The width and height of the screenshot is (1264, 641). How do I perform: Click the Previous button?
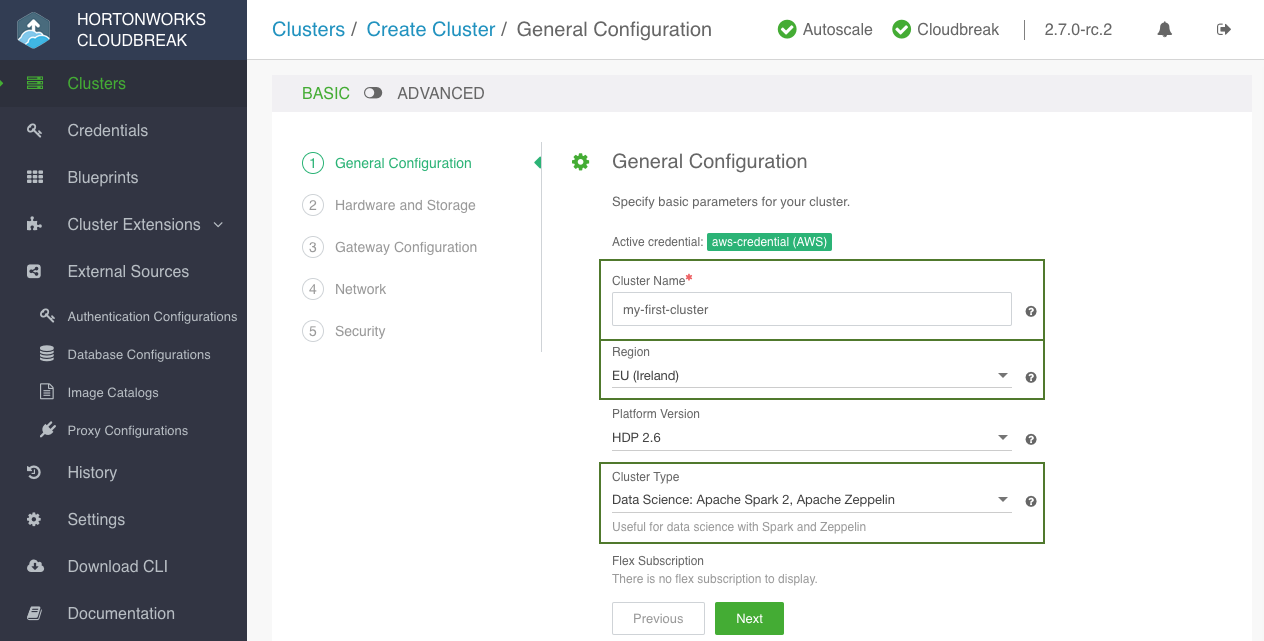[x=658, y=618]
